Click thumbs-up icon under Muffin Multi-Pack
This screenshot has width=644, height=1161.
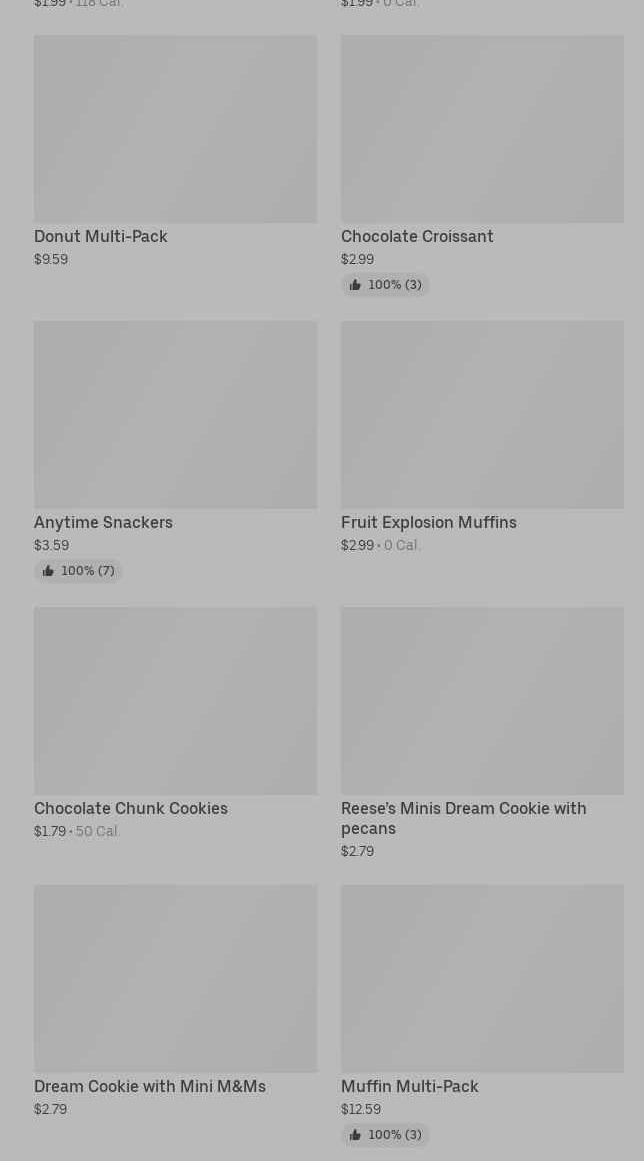pos(355,1135)
